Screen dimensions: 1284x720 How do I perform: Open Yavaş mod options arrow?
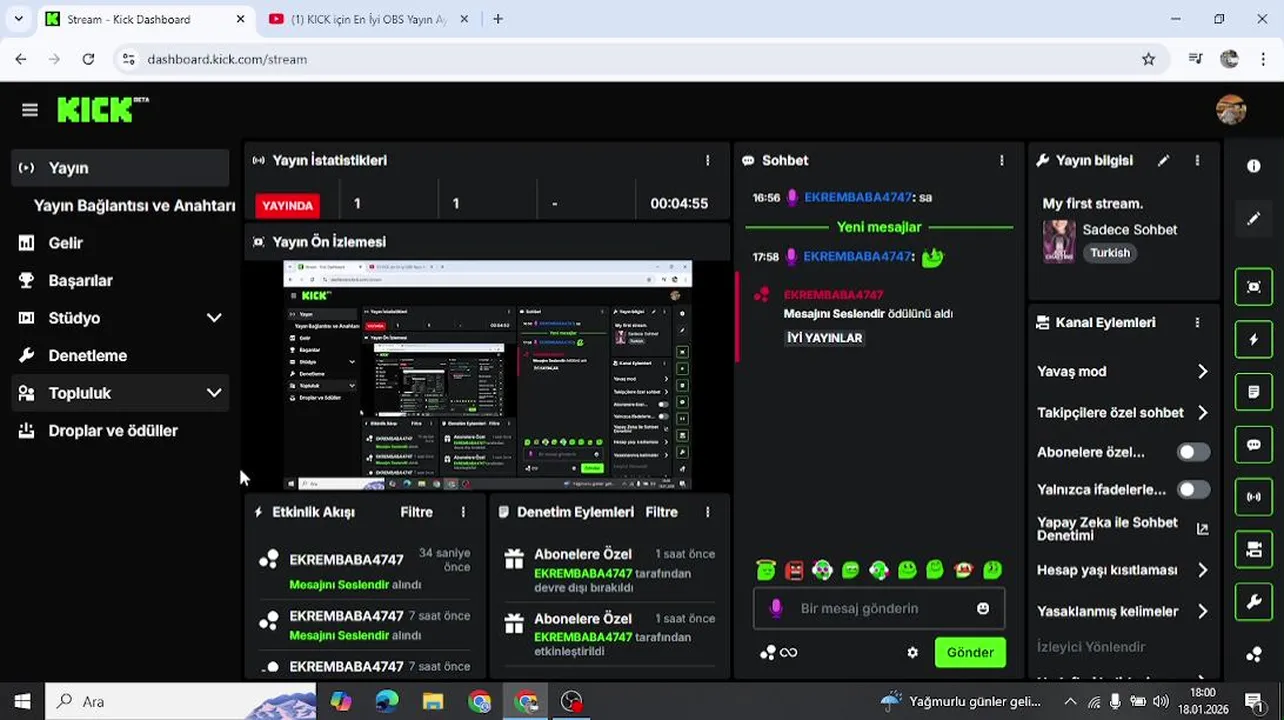coord(1202,371)
